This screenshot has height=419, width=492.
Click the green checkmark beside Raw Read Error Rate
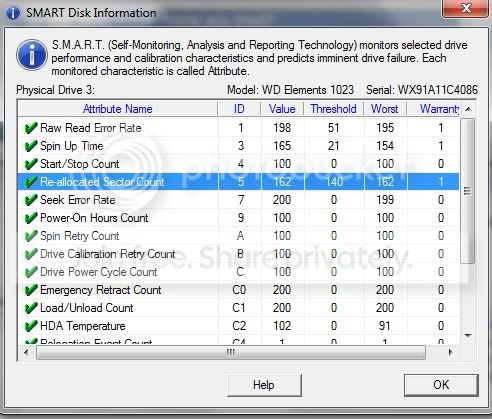(31, 128)
